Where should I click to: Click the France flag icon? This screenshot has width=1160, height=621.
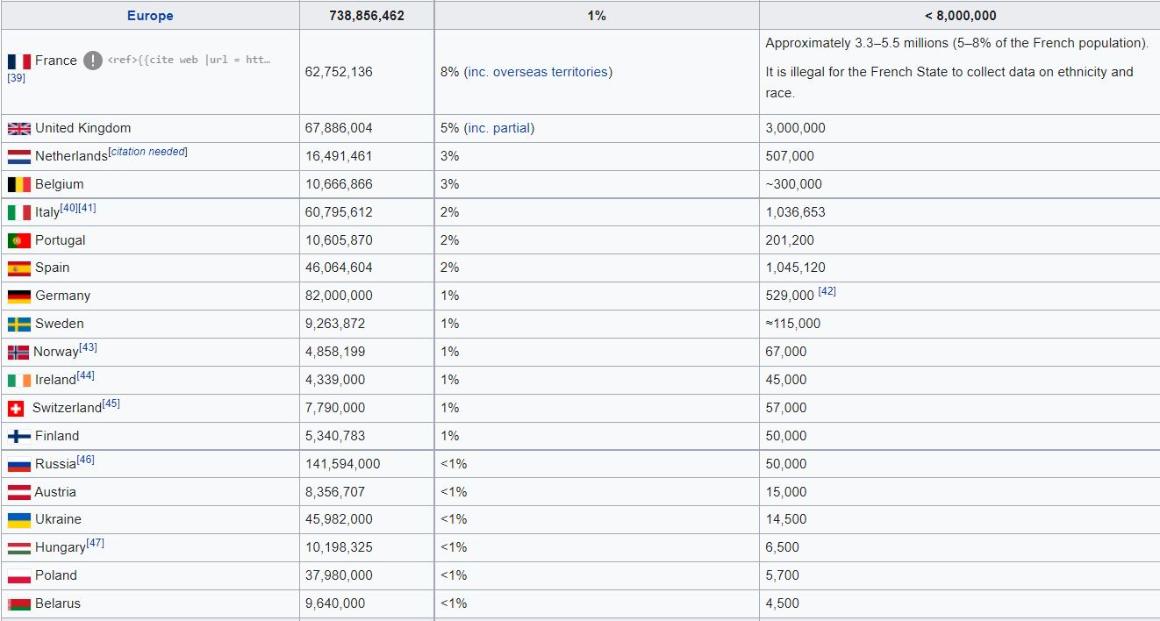click(19, 61)
